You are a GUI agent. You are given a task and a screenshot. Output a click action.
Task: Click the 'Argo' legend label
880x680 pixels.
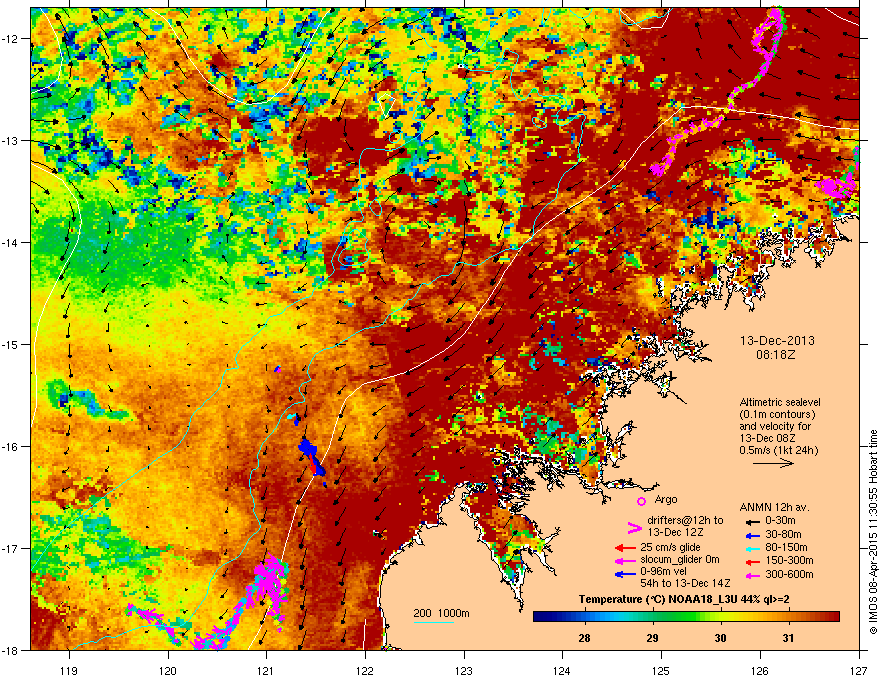point(666,499)
